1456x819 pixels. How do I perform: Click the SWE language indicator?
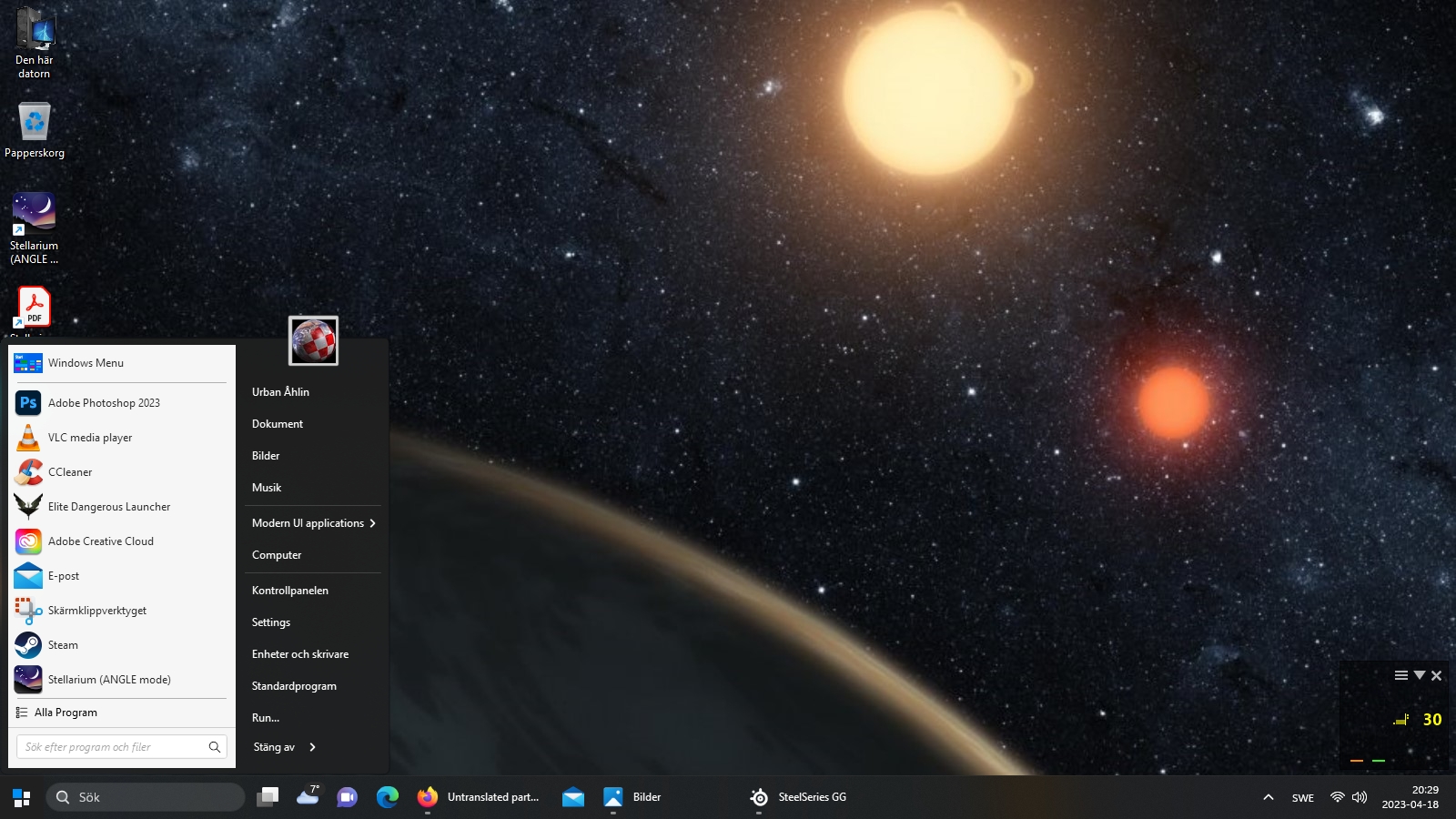(1303, 798)
